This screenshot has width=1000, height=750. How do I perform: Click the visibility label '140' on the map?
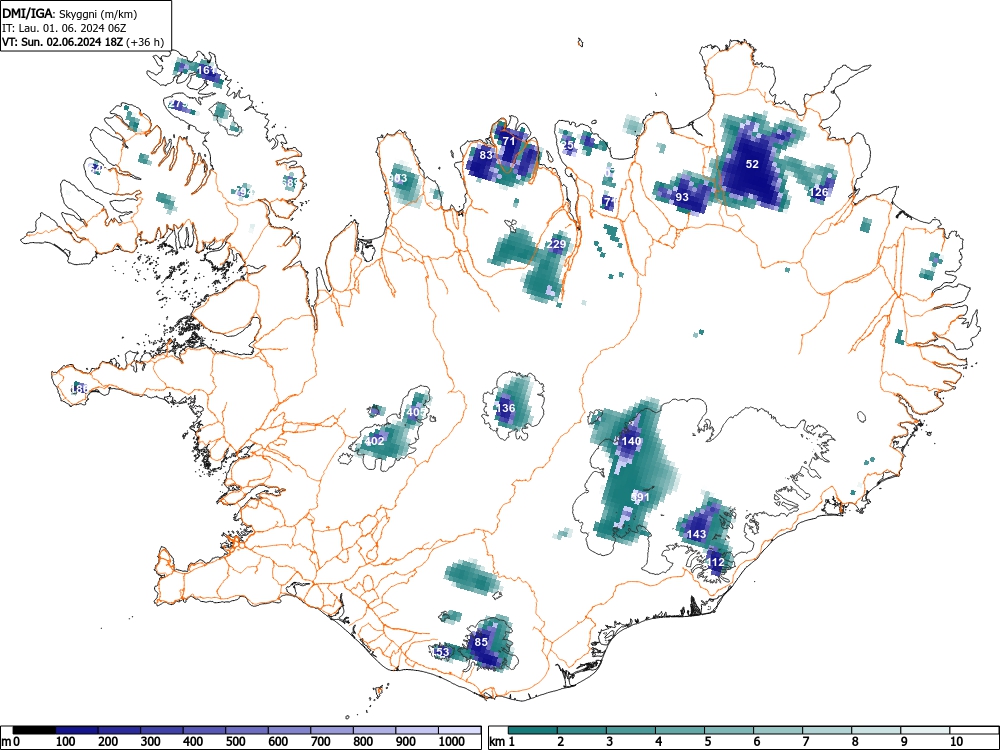click(631, 441)
